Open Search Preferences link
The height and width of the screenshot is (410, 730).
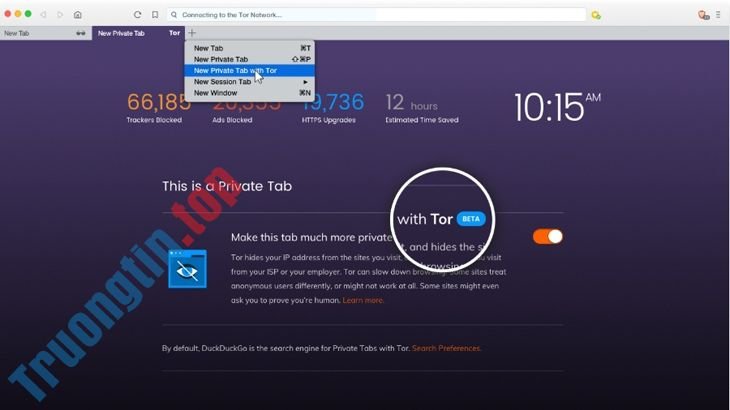446,348
